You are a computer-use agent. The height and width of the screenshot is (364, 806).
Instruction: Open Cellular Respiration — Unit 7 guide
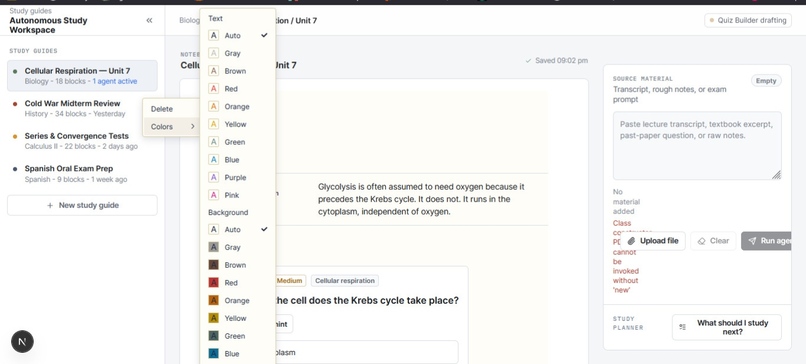(82, 76)
